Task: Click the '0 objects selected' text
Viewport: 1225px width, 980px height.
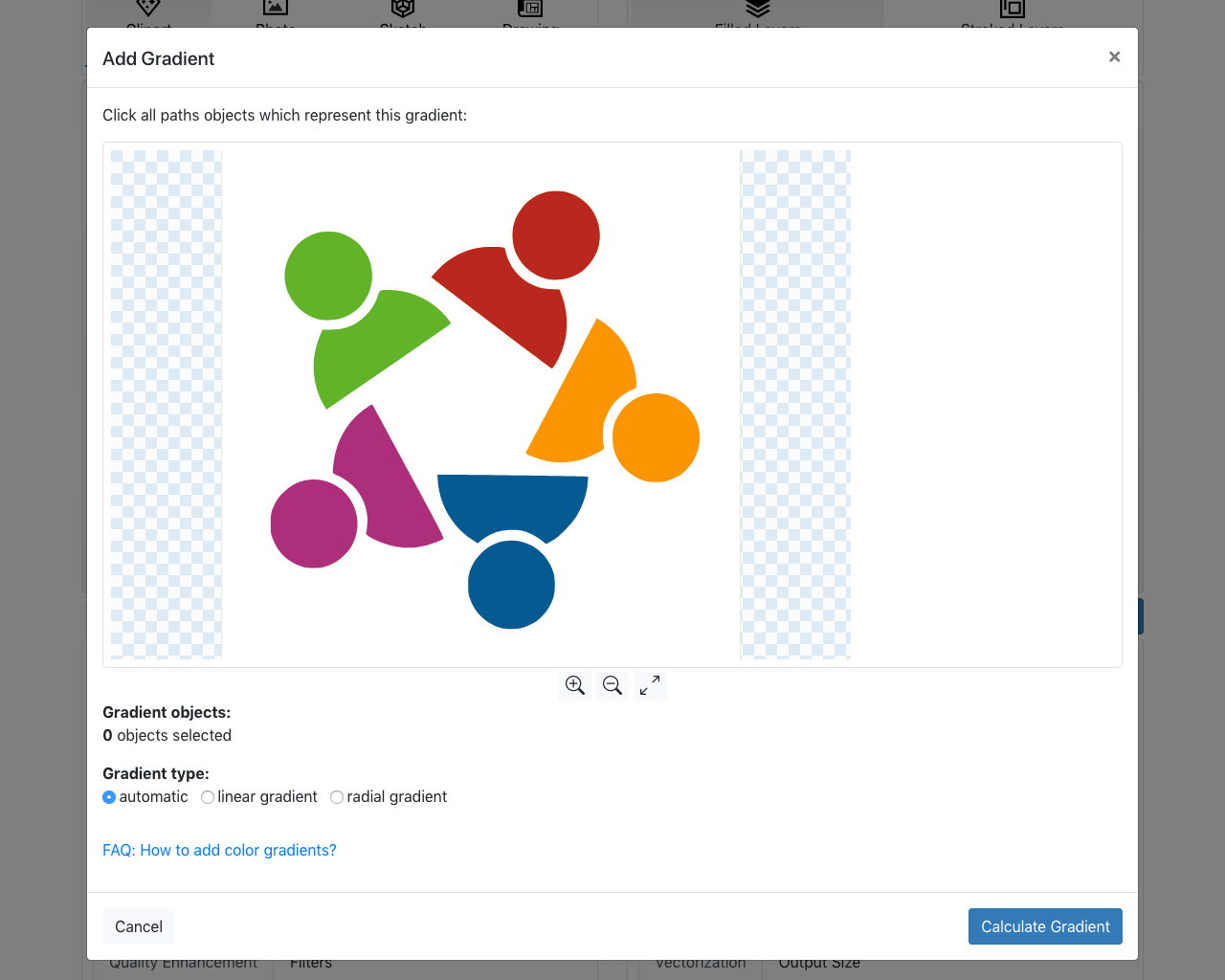Action: pos(167,735)
